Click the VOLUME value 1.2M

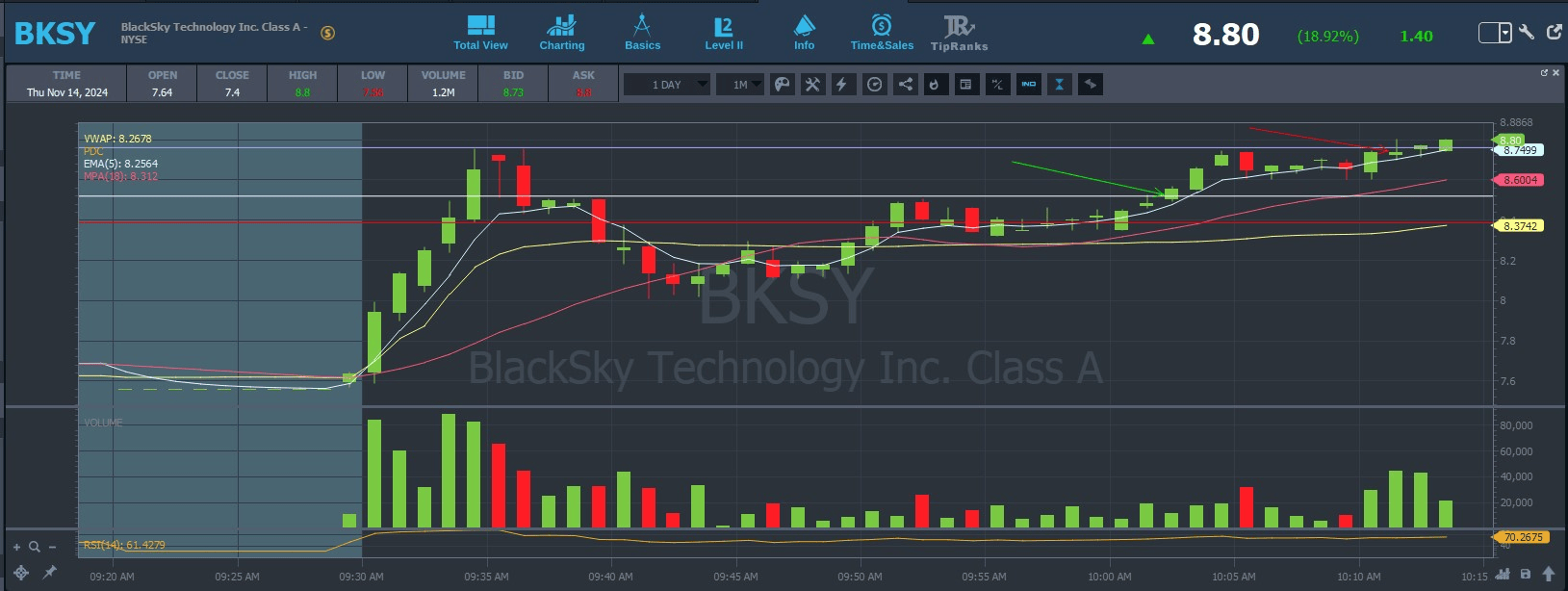pyautogui.click(x=443, y=92)
